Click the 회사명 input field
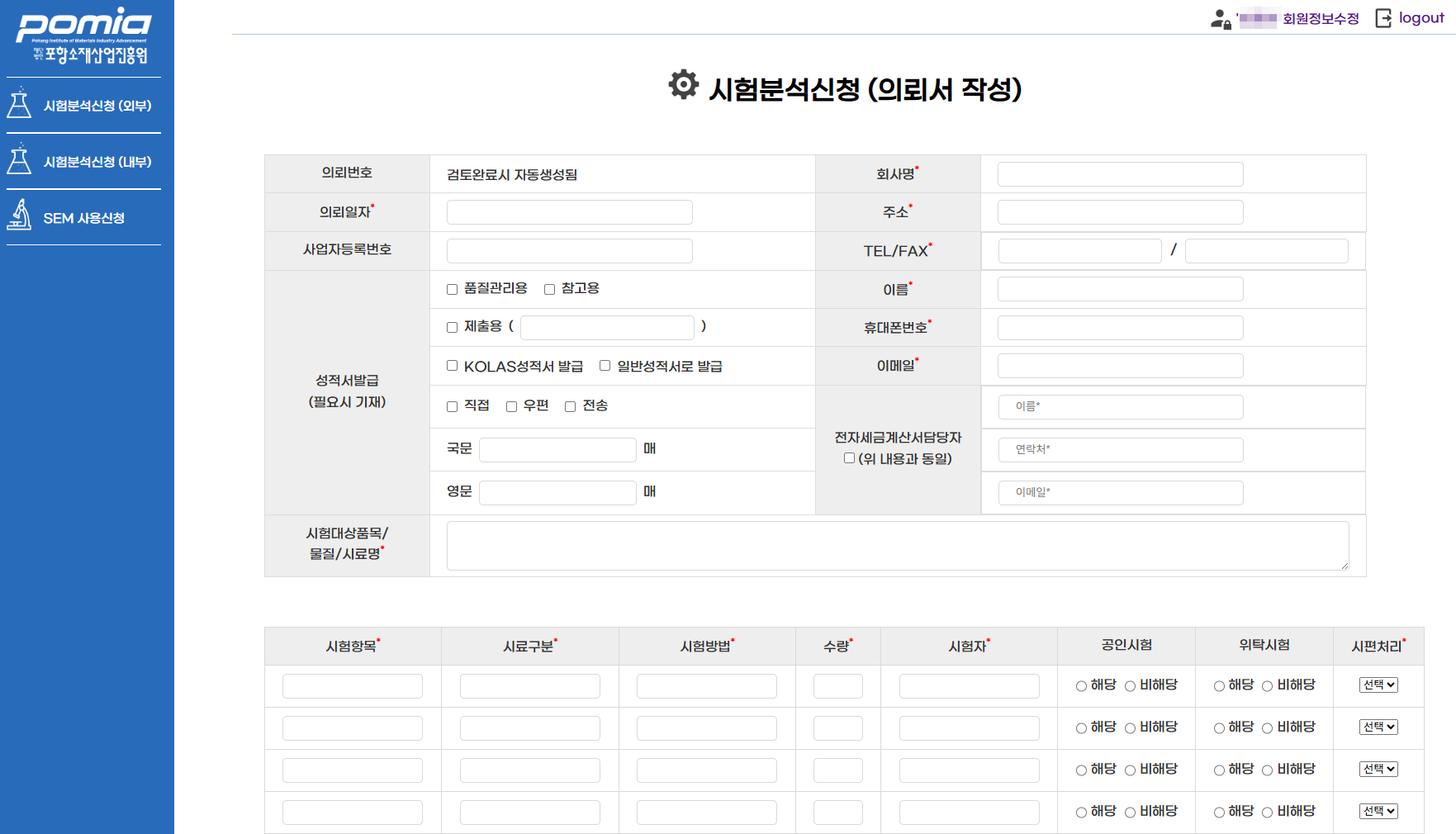Screen dimensions: 1456x834 1120,174
